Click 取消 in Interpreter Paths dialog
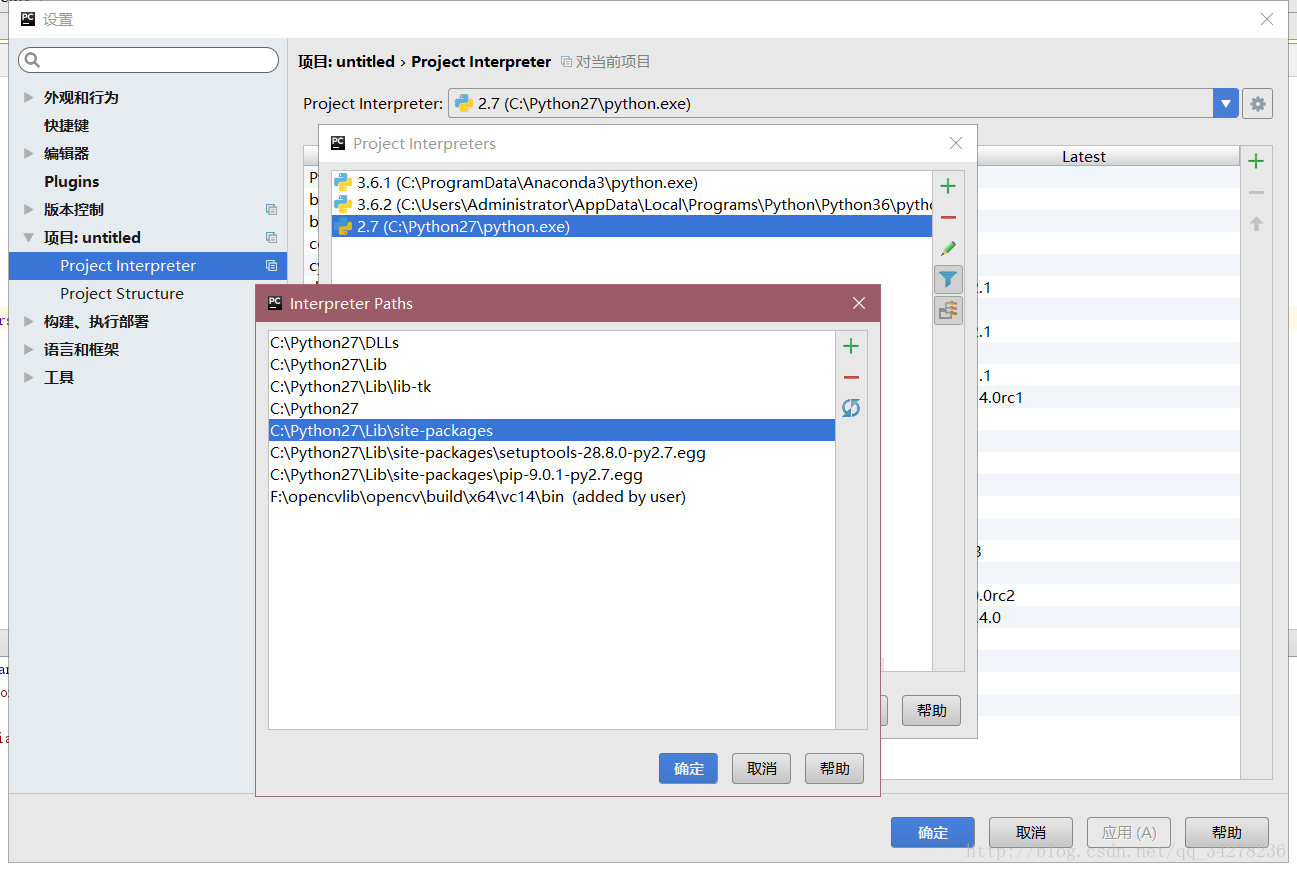This screenshot has height=871, width=1297. [x=761, y=768]
